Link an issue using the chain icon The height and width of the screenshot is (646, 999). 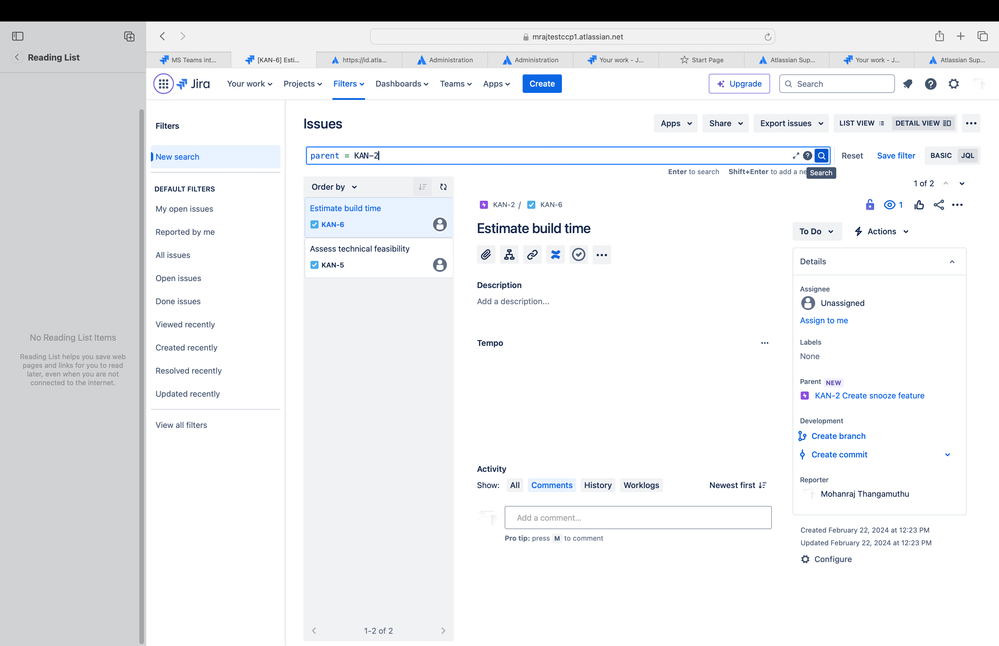click(x=532, y=255)
